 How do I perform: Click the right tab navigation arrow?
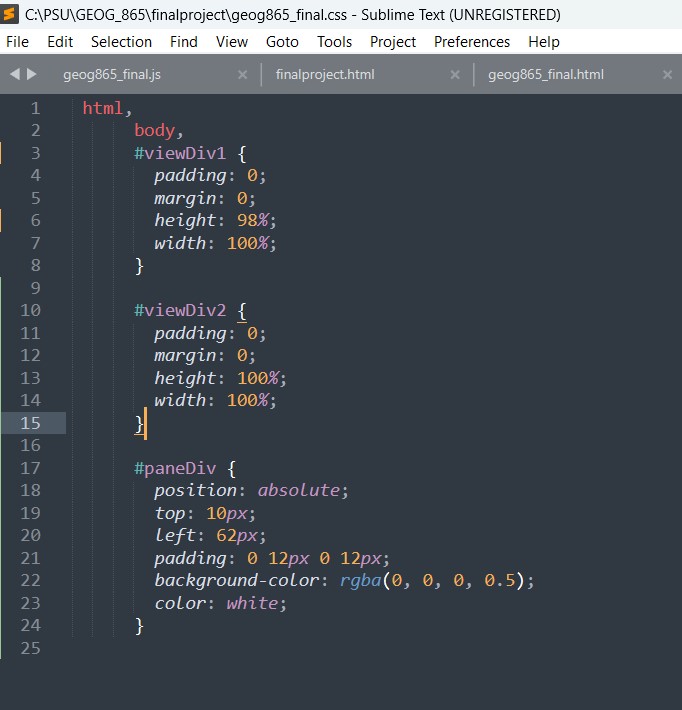tap(32, 74)
